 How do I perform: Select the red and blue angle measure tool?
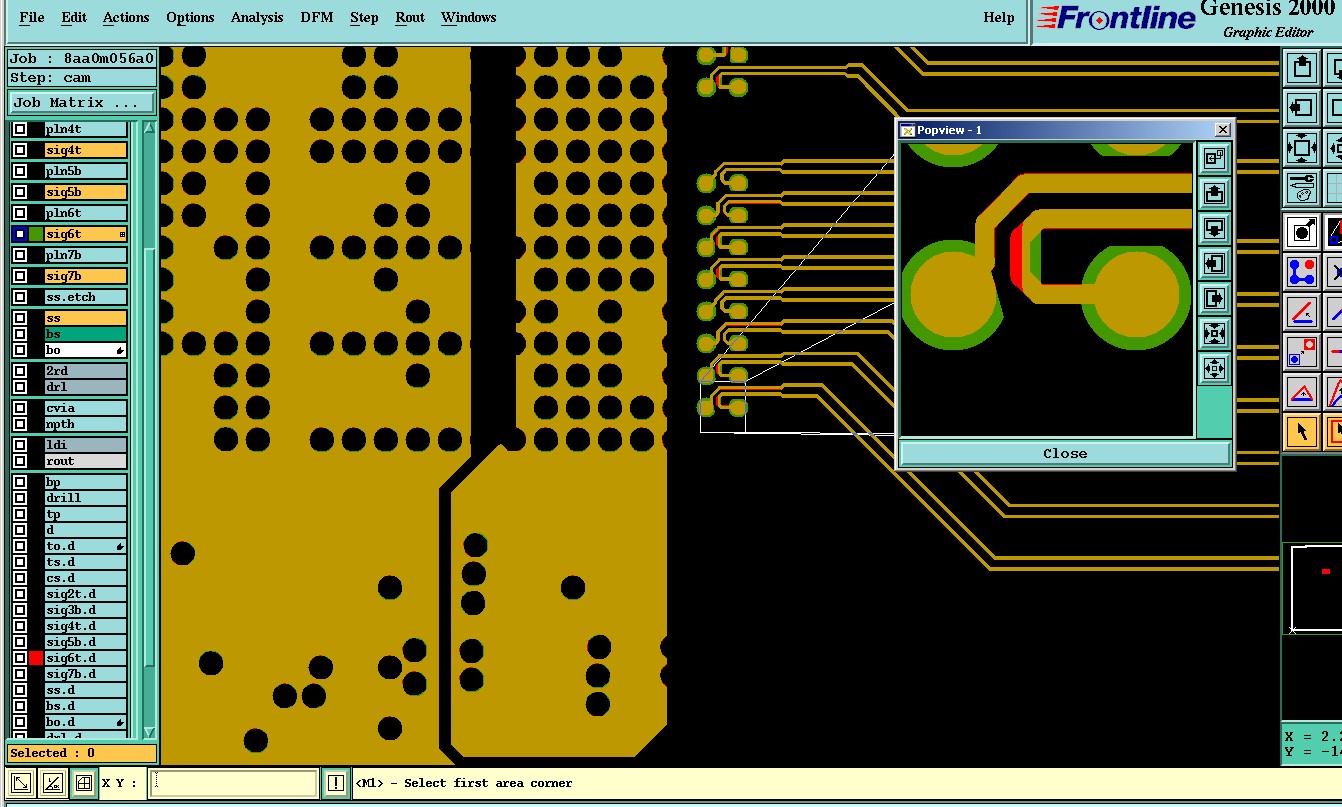click(1301, 312)
